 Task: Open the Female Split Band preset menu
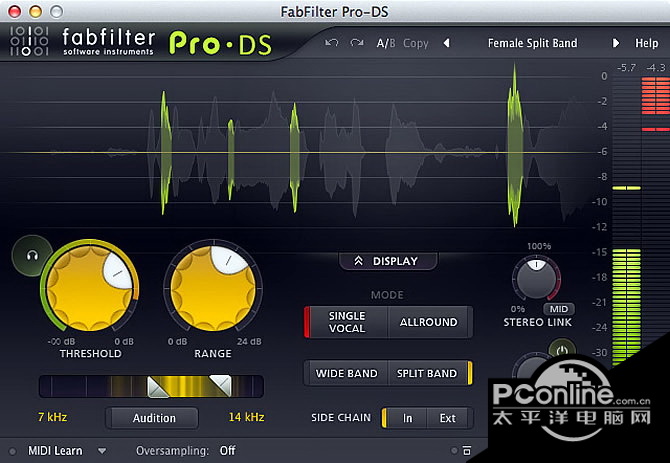[x=532, y=43]
